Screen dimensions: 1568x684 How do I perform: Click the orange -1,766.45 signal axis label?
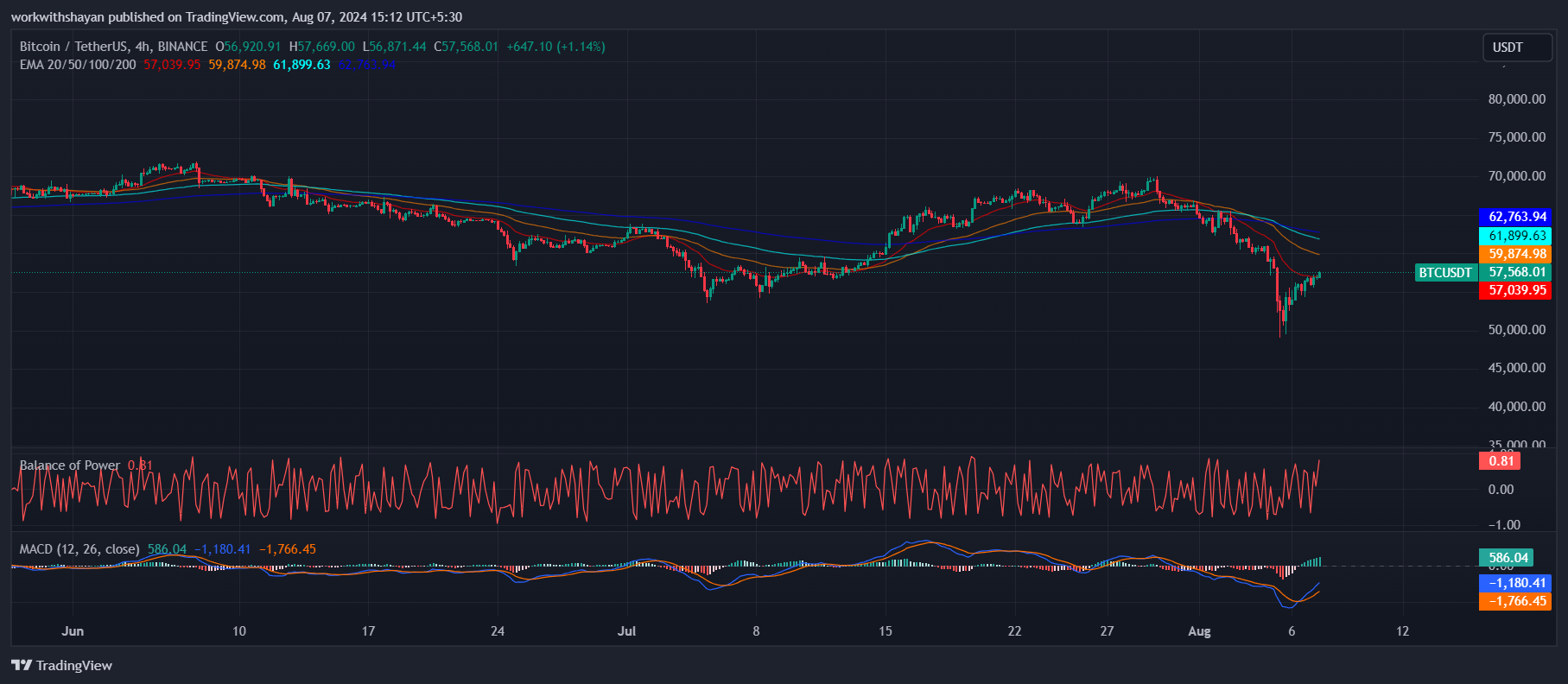(1516, 601)
